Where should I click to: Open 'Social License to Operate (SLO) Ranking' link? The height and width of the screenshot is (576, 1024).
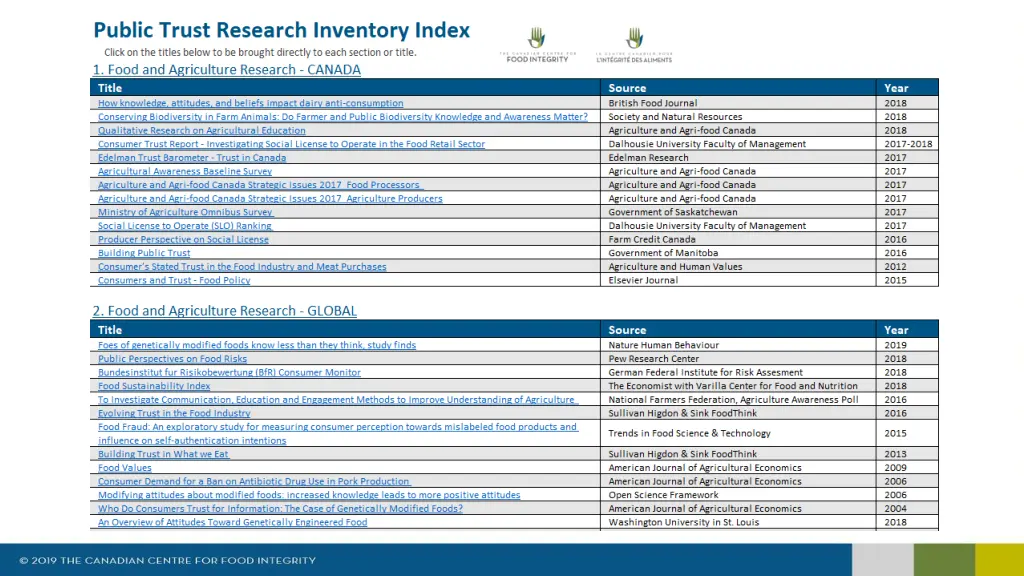click(x=185, y=226)
